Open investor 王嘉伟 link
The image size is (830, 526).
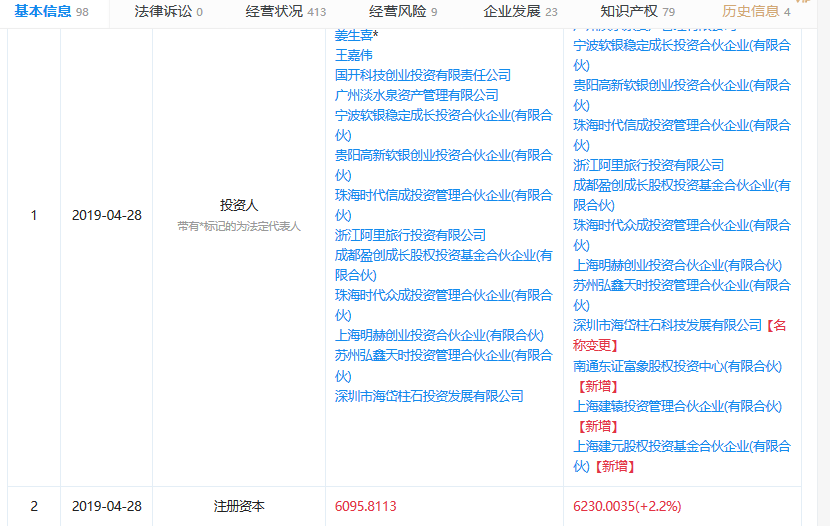[x=354, y=55]
